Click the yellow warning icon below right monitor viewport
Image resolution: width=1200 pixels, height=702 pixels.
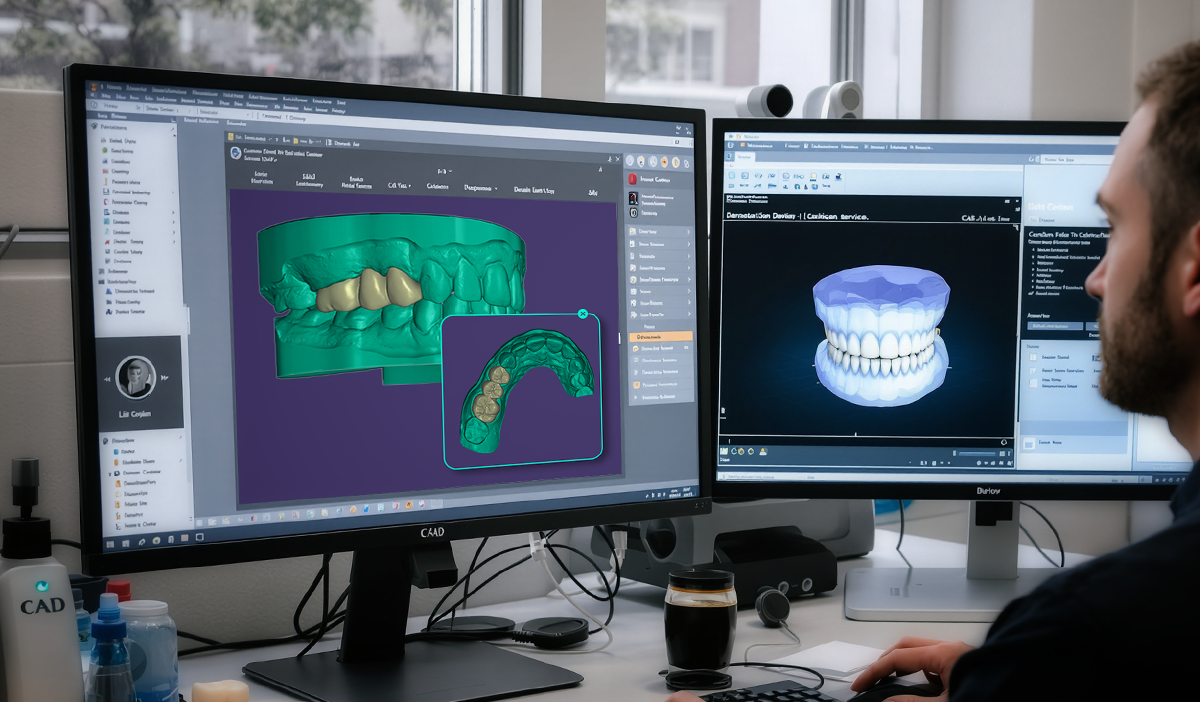(763, 452)
